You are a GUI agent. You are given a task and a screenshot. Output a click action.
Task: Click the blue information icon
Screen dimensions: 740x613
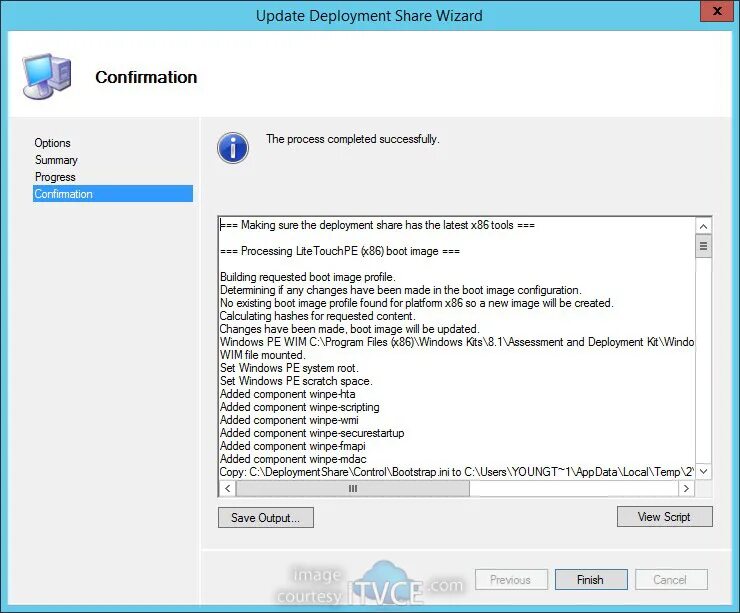[x=233, y=148]
